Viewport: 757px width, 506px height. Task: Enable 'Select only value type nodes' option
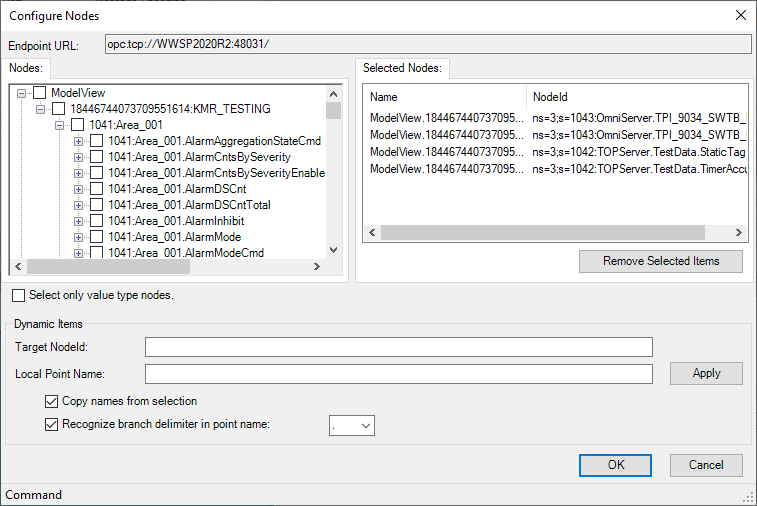pos(20,296)
